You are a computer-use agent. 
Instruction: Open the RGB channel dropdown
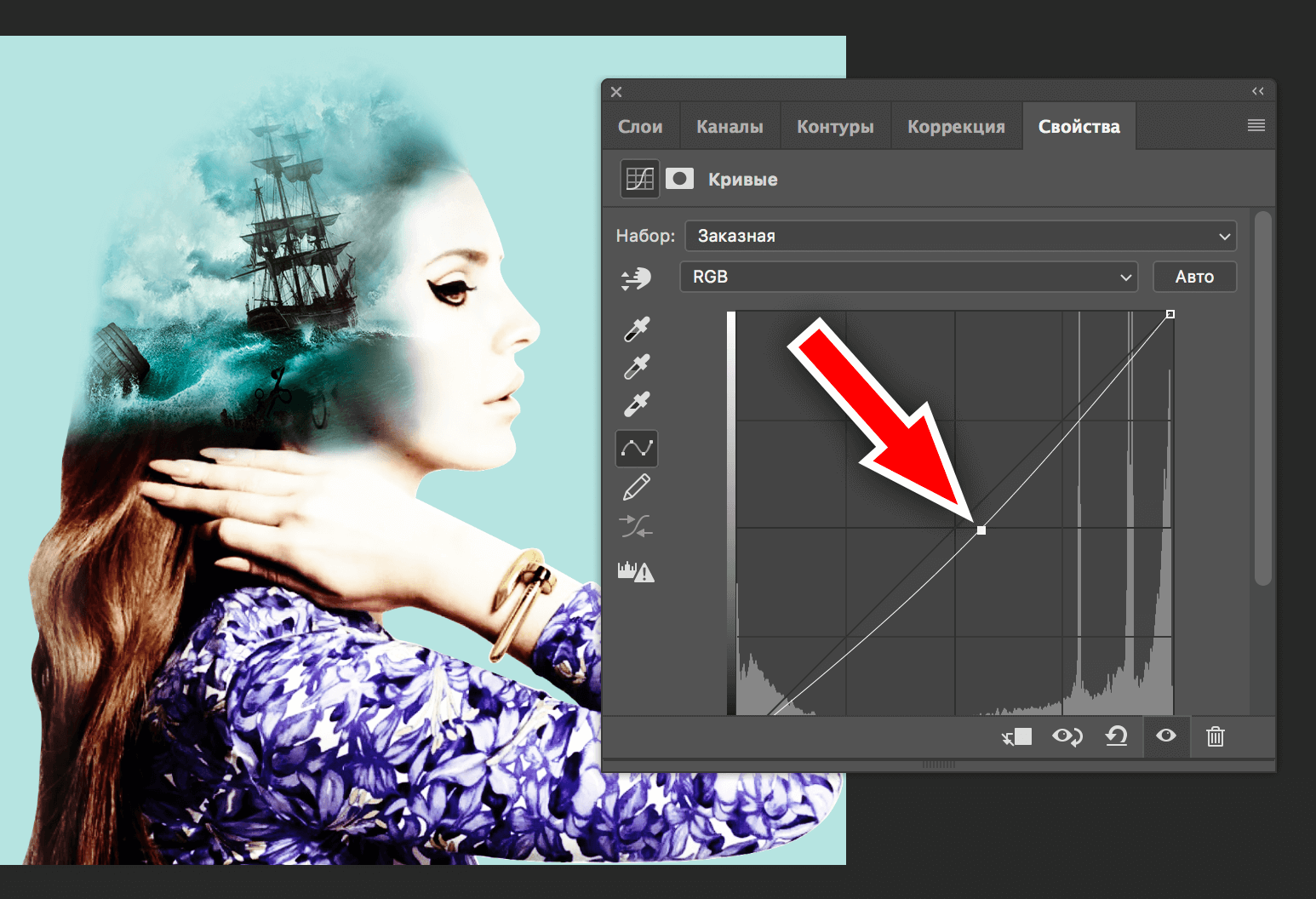(908, 277)
